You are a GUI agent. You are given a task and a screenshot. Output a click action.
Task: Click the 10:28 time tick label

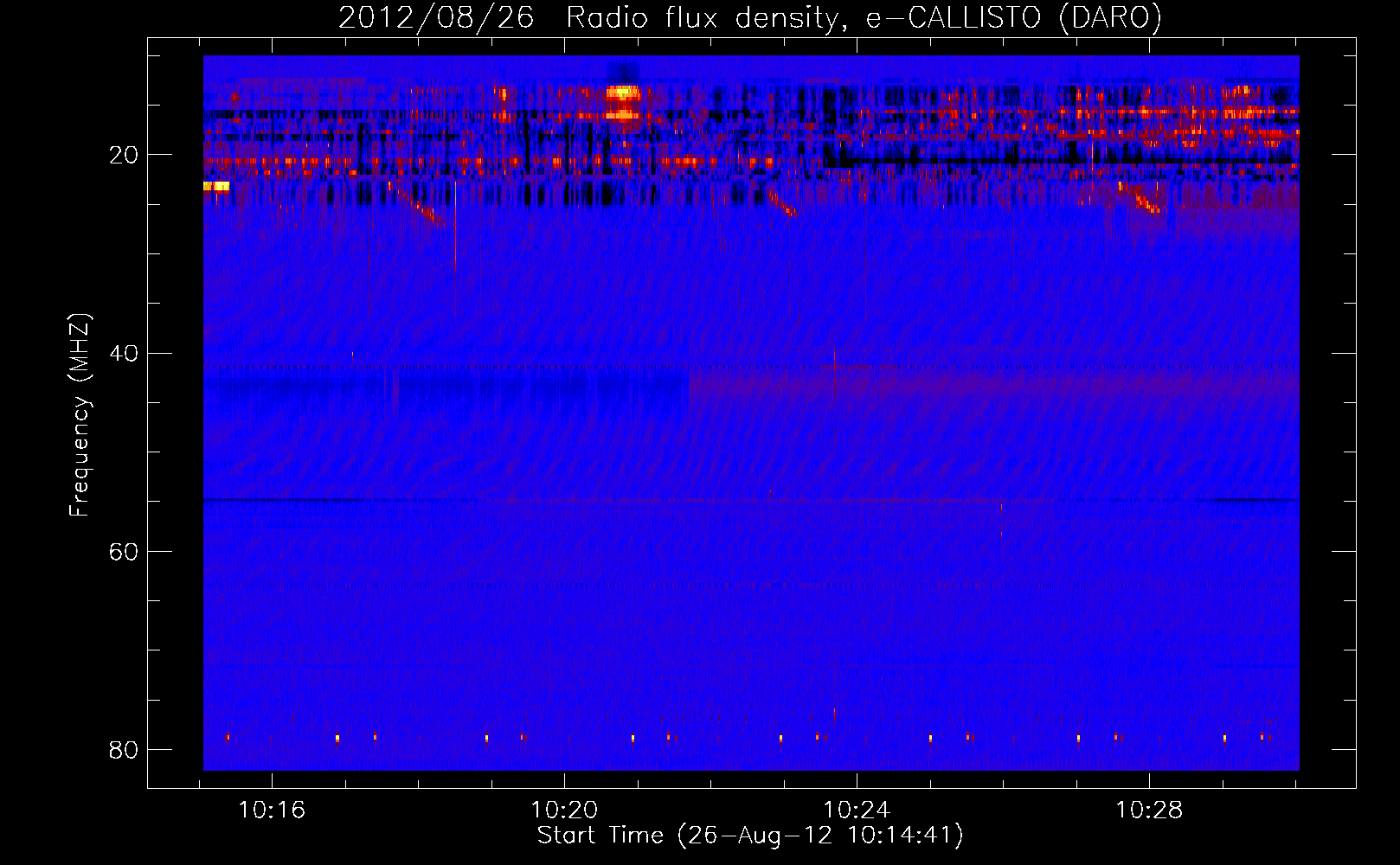pyautogui.click(x=1149, y=811)
